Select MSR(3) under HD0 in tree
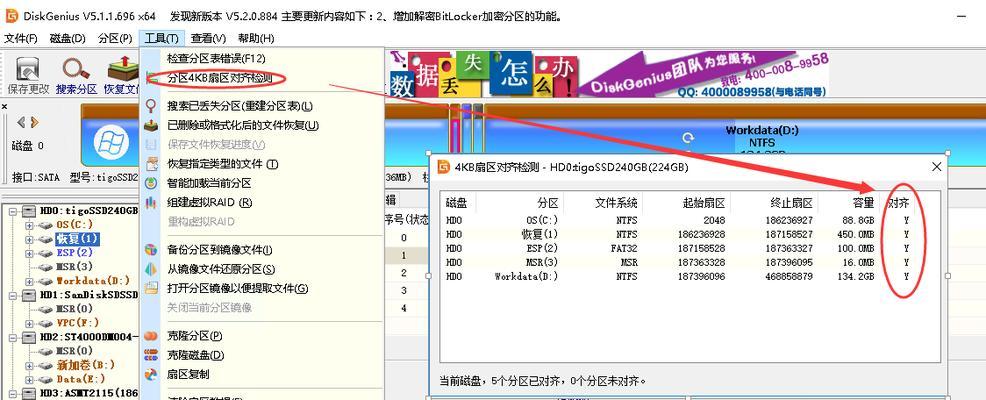Screen dimensions: 986x400 pos(74,267)
